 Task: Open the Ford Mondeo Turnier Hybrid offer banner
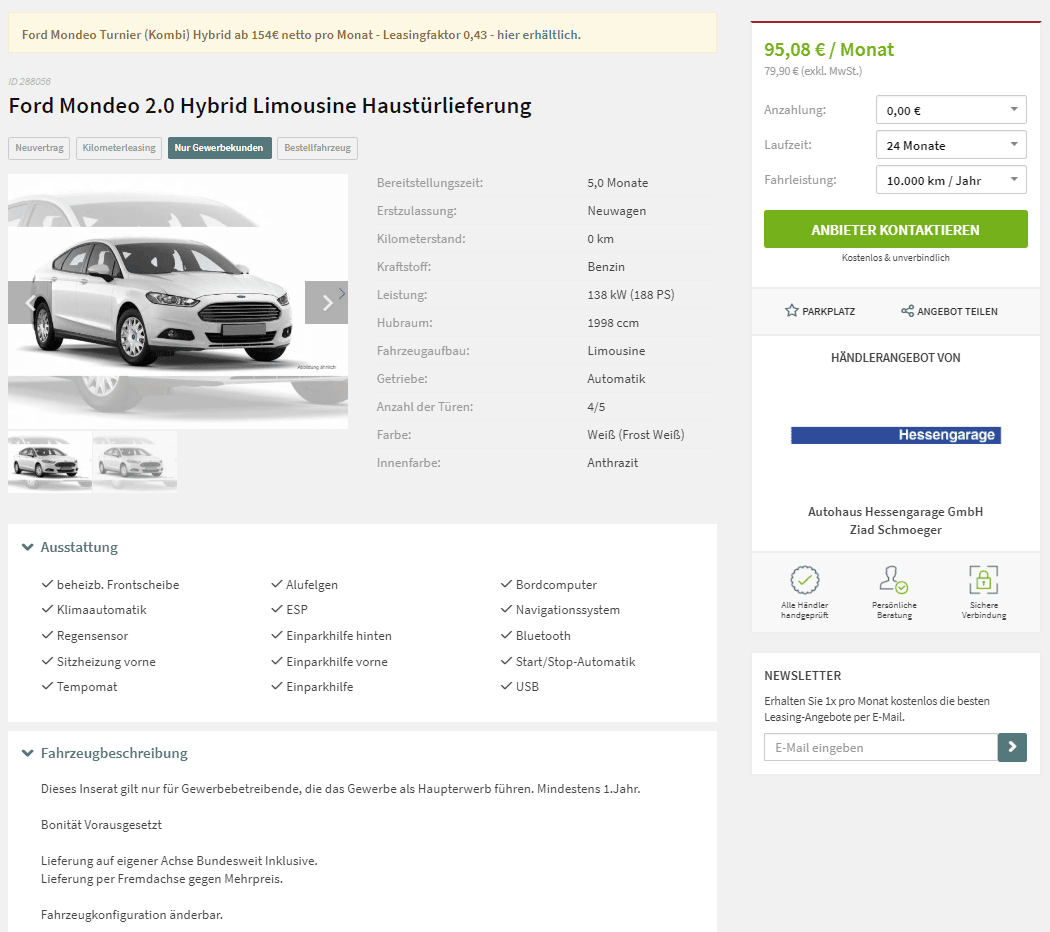[362, 35]
